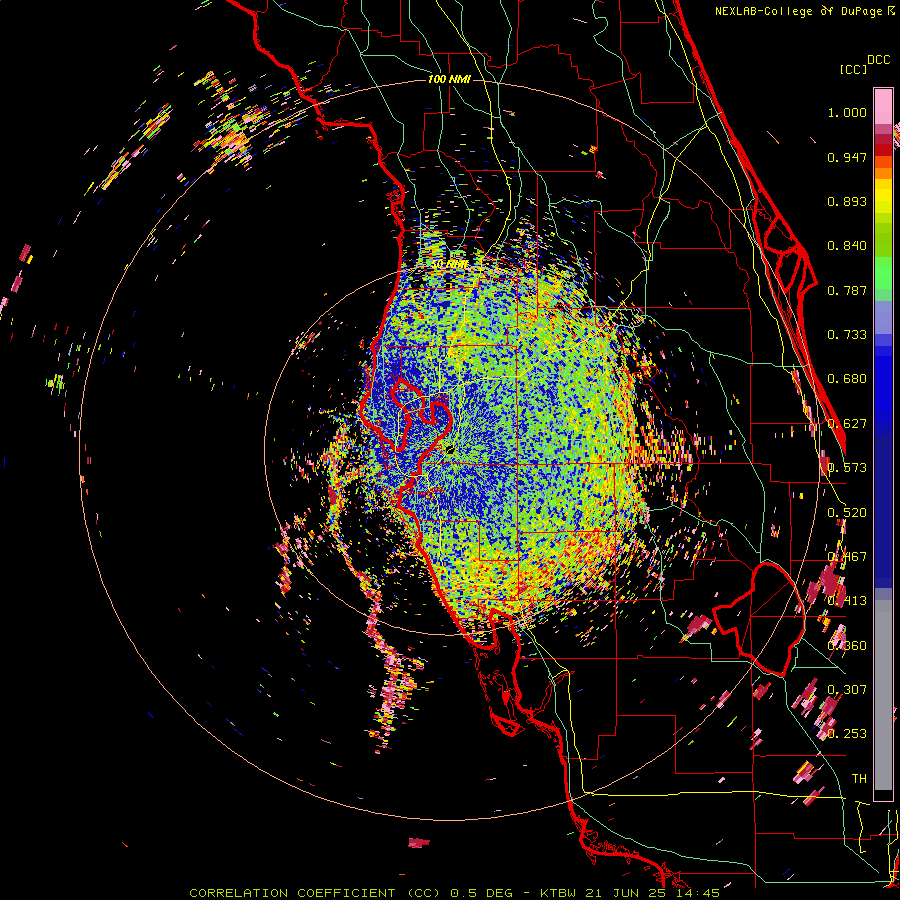The height and width of the screenshot is (900, 900).
Task: Click the 50 NMI range ring label
Action: (x=449, y=264)
